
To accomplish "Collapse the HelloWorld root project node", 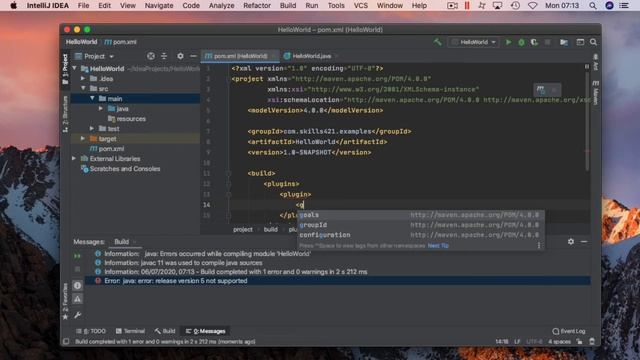I will (x=75, y=68).
